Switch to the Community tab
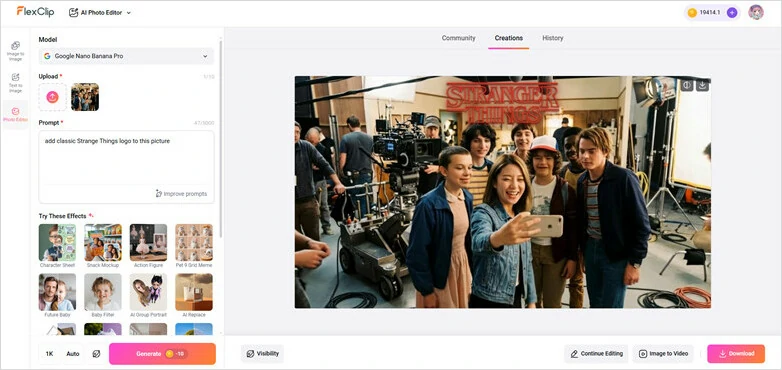This screenshot has width=782, height=370. [x=458, y=38]
